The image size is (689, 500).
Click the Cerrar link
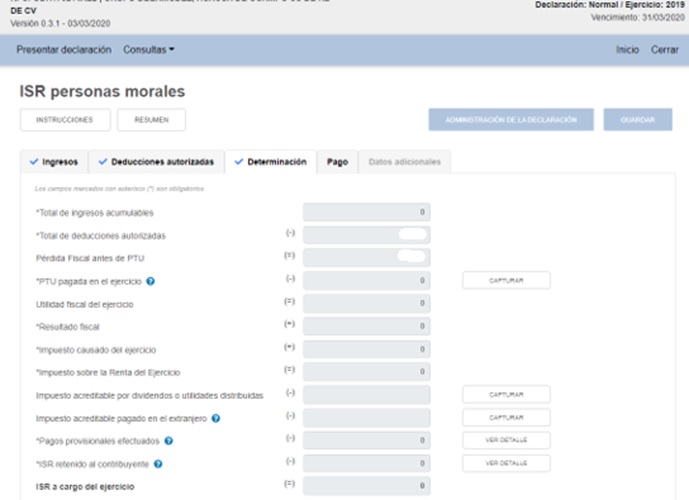664,49
